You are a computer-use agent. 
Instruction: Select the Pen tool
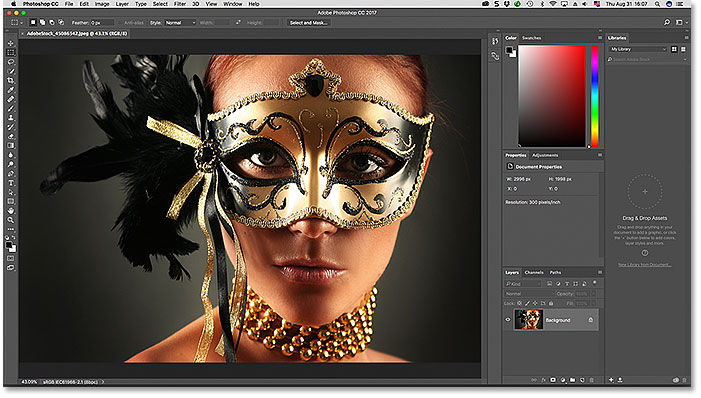coord(11,174)
